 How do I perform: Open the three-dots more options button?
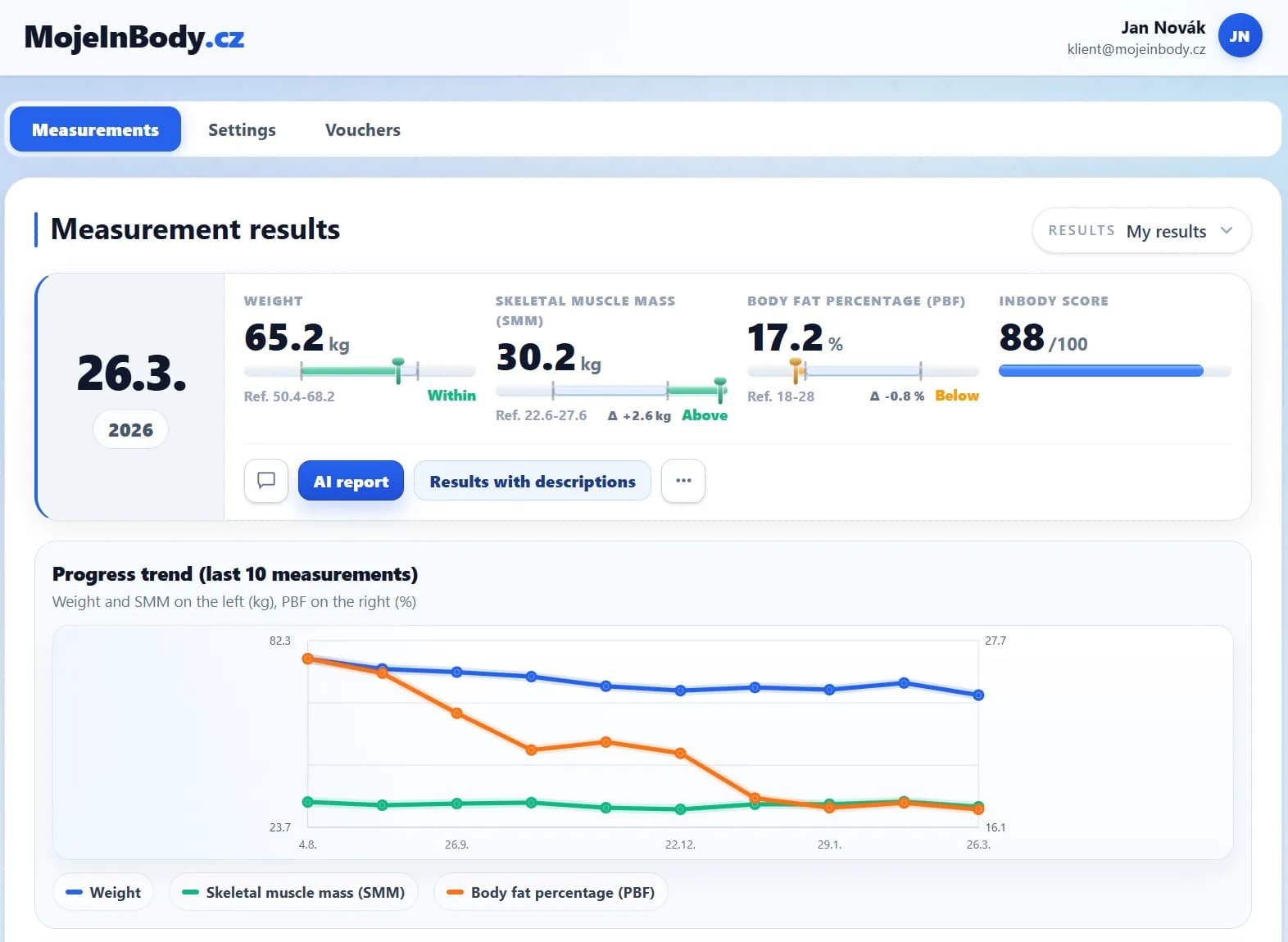point(683,481)
